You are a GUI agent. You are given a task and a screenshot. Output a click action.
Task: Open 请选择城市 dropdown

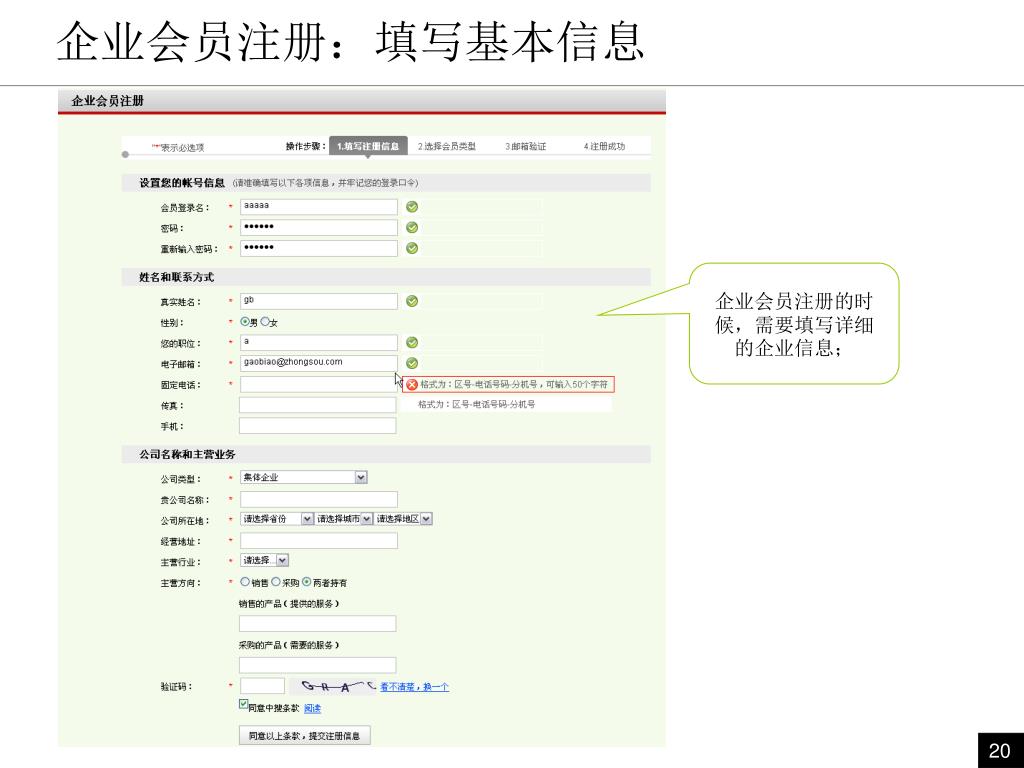344,519
